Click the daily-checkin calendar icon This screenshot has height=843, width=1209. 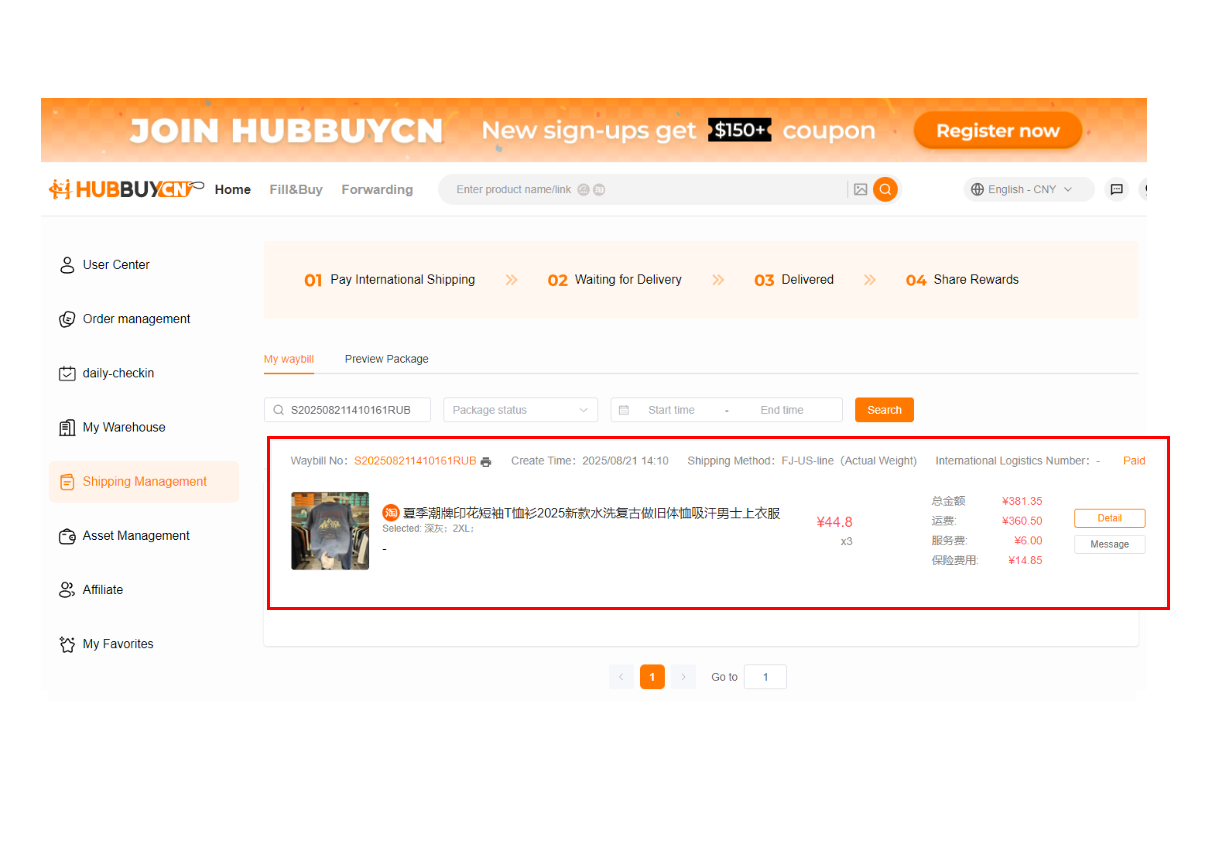pyautogui.click(x=67, y=374)
